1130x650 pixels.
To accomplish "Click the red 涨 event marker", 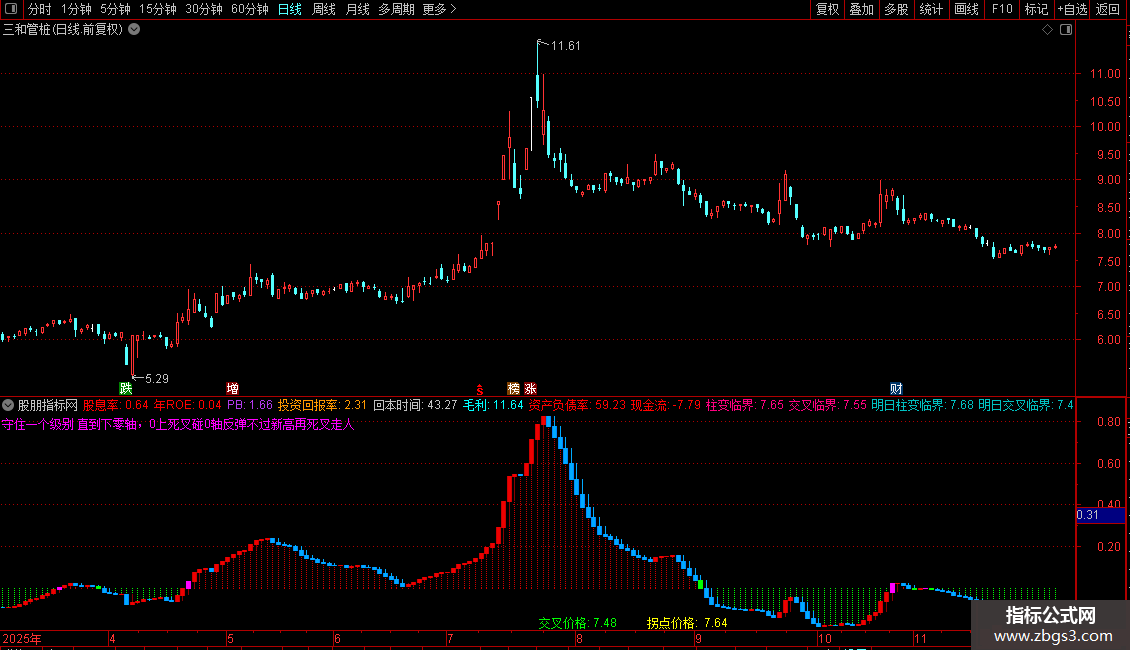I will pos(530,388).
